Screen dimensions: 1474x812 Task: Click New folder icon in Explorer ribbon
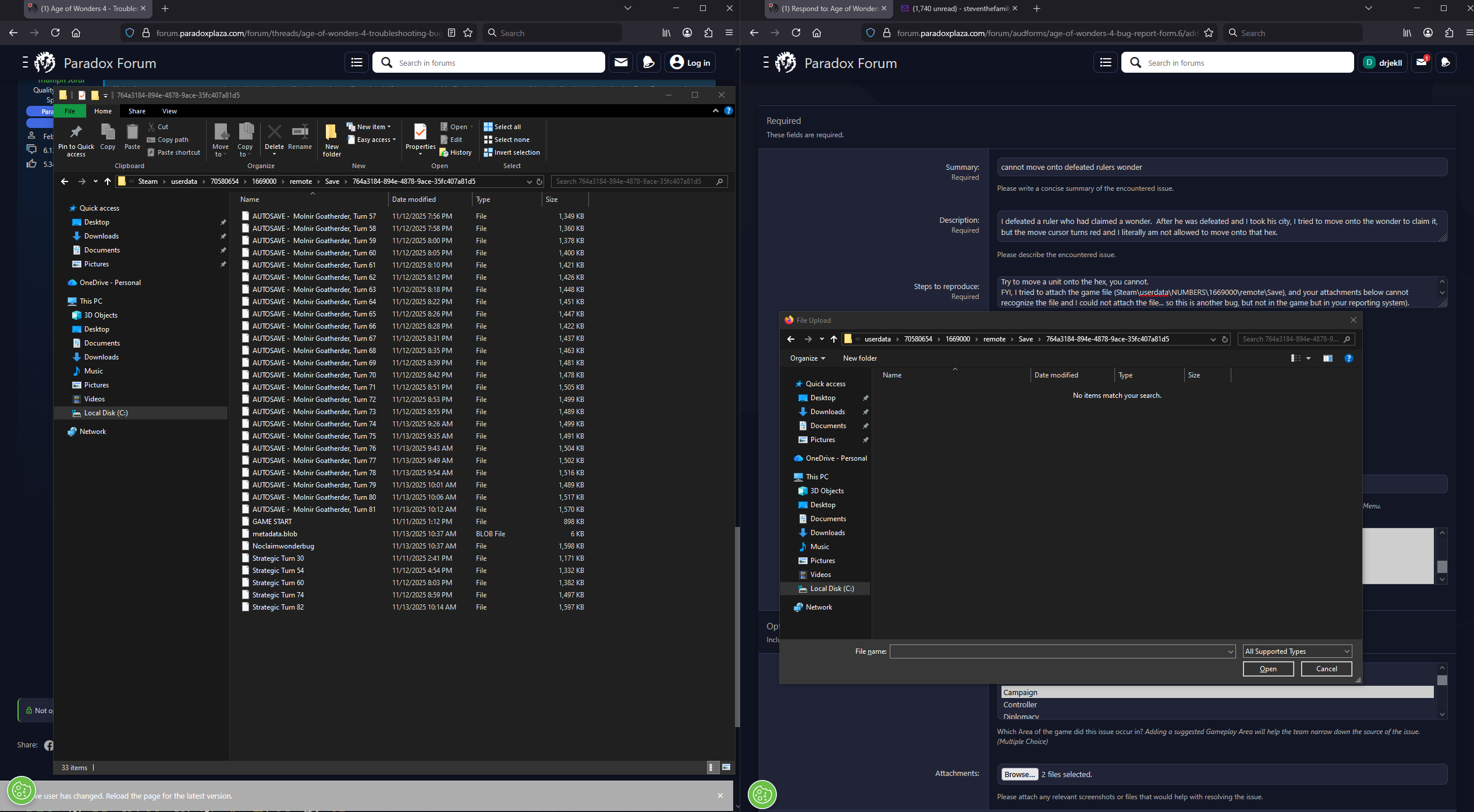click(332, 140)
